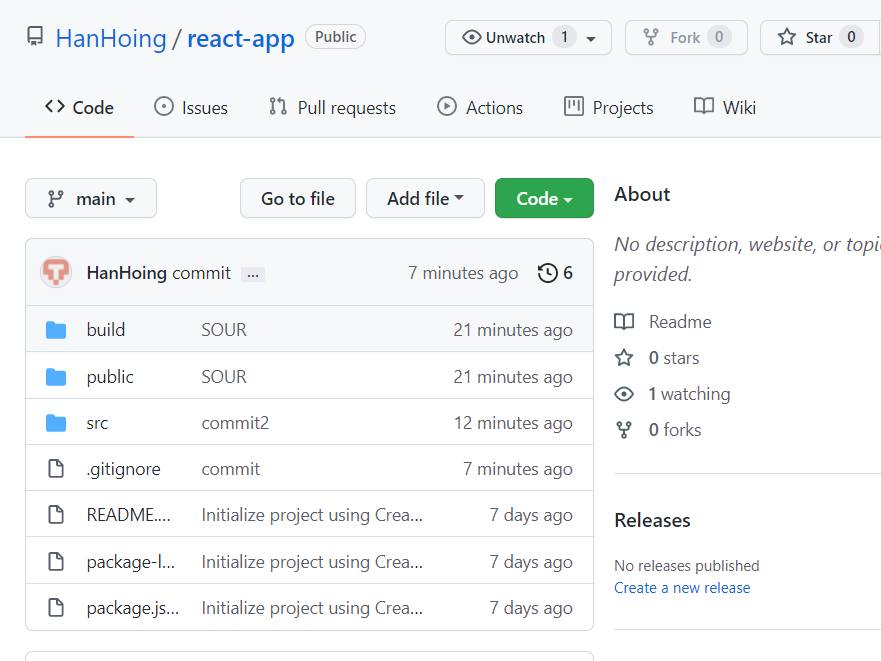The image size is (881, 661).
Task: Click the .gitignore file icon
Action: 56,468
